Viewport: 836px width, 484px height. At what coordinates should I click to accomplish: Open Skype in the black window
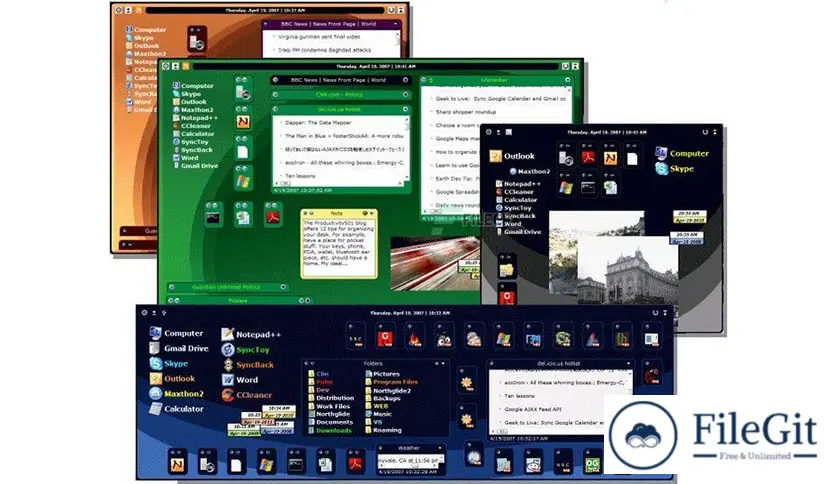coord(674,168)
